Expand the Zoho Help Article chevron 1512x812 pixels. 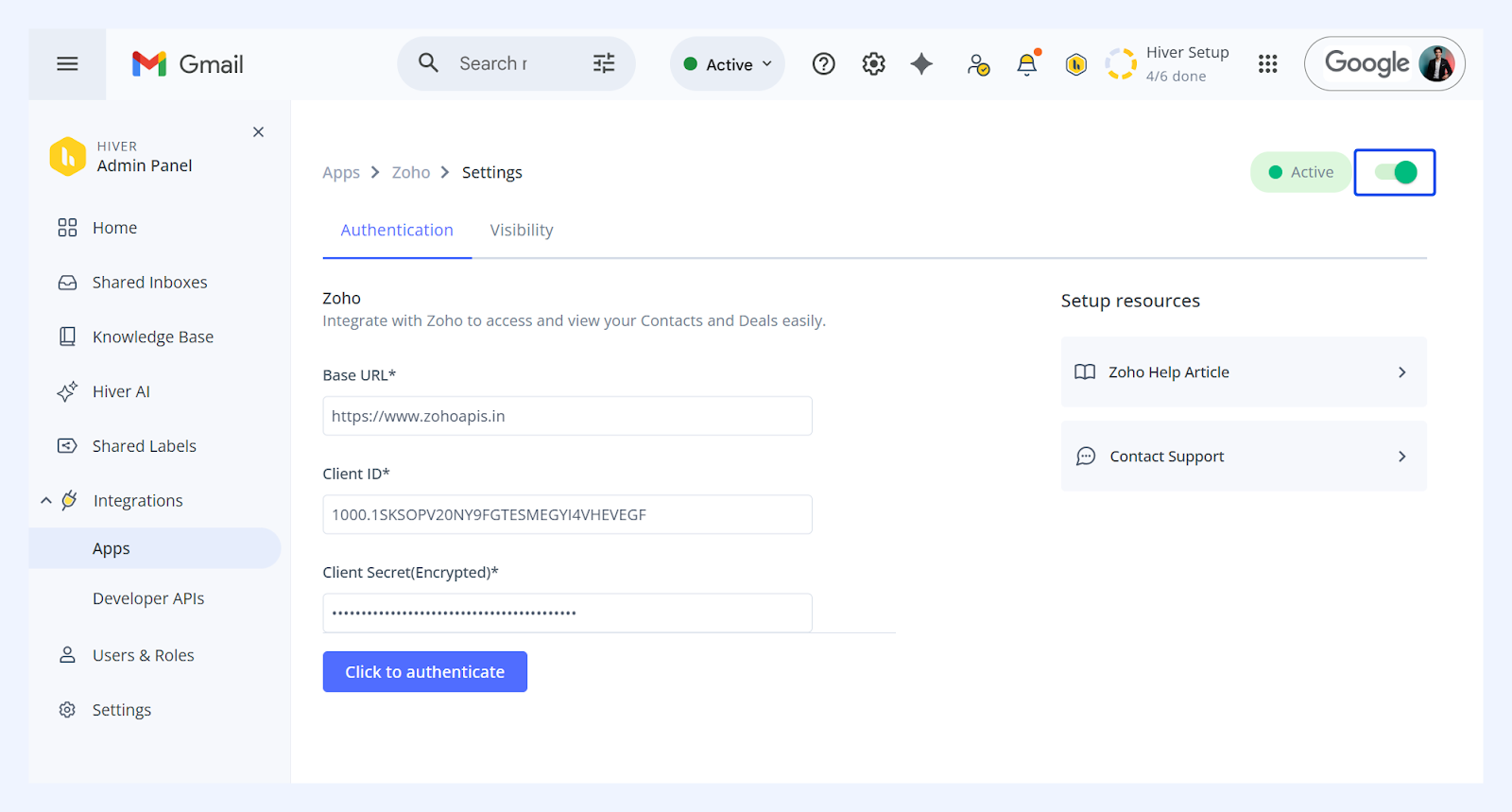pos(1402,372)
